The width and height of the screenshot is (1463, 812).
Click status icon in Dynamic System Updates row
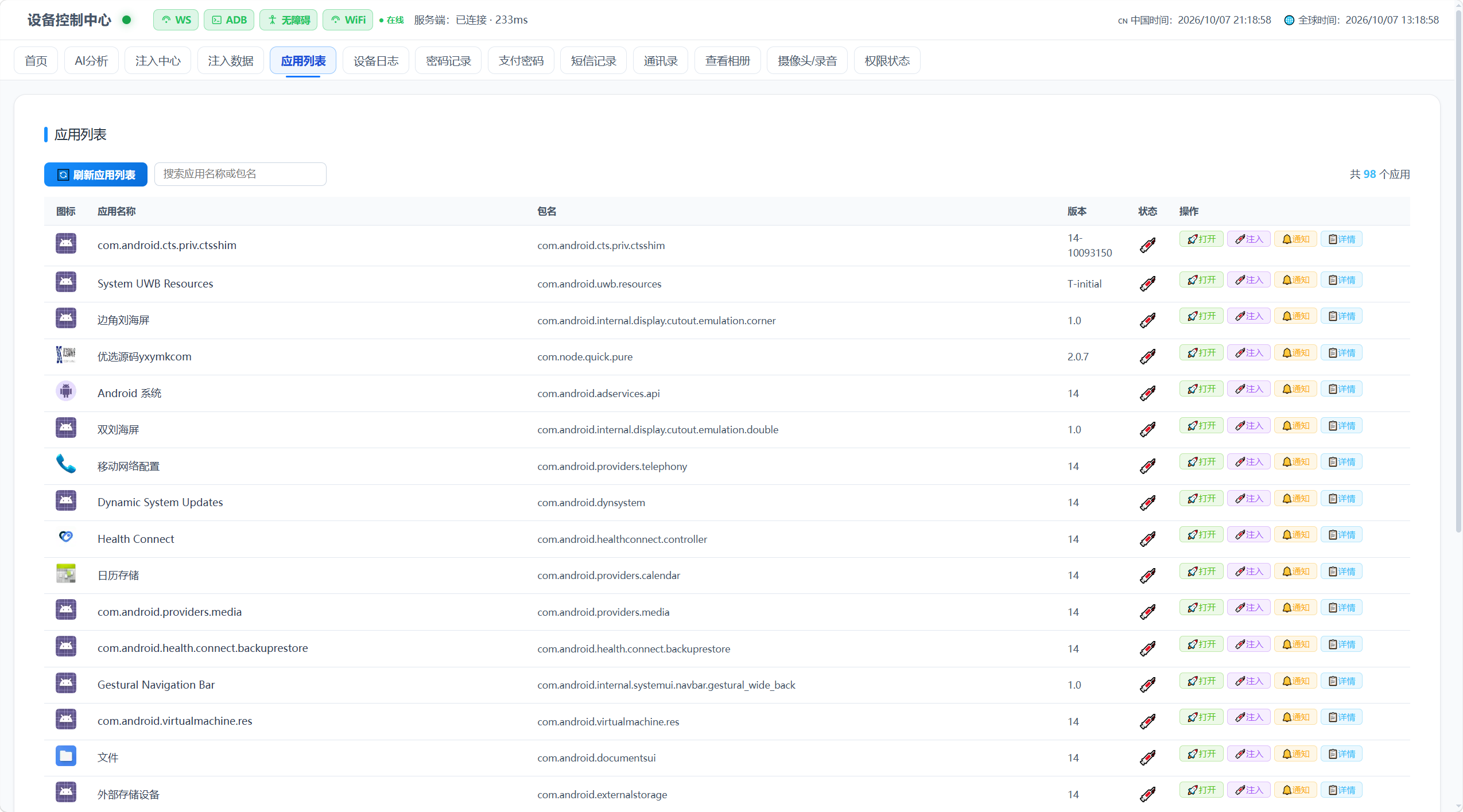1147,503
